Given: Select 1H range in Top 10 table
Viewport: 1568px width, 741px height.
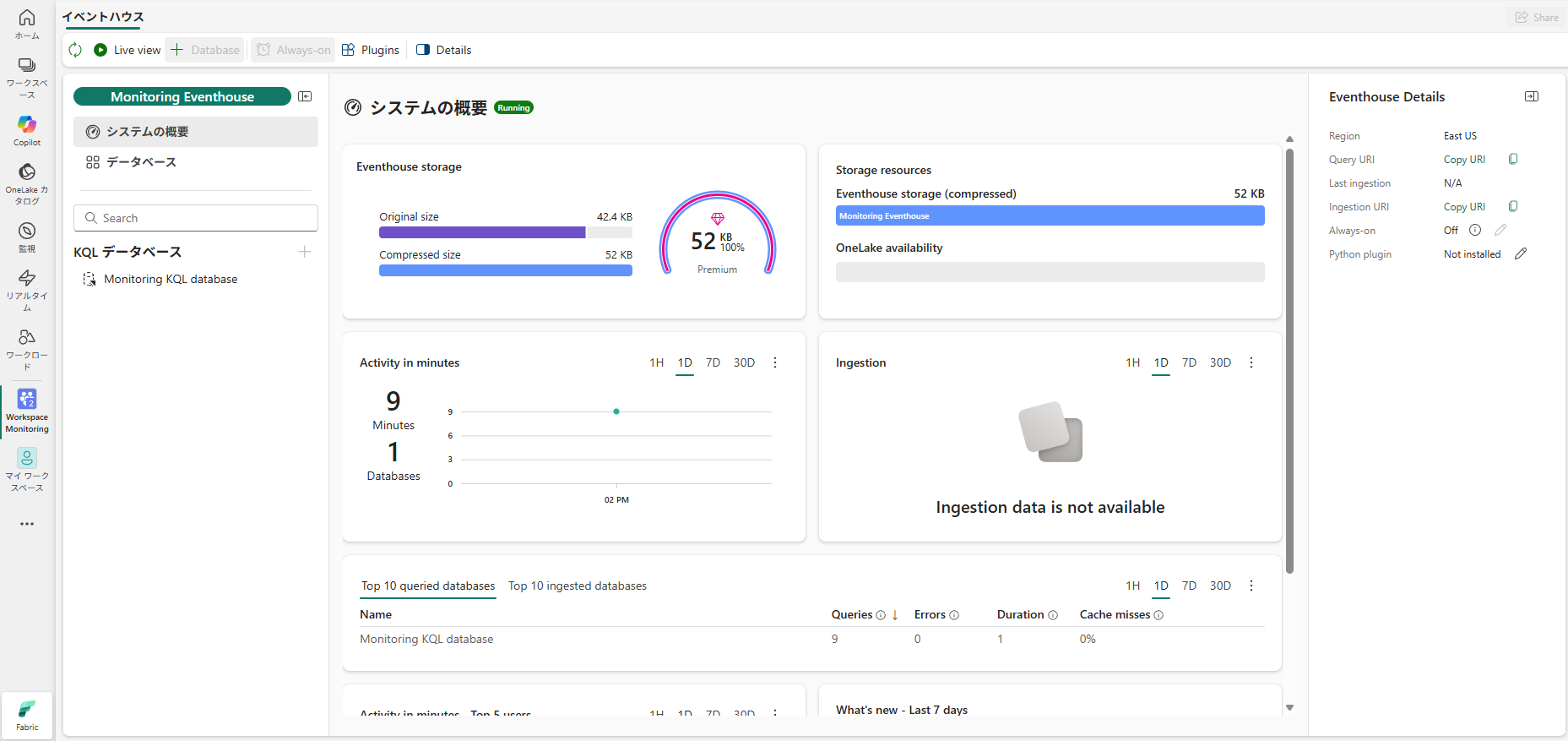Looking at the screenshot, I should tap(1133, 586).
